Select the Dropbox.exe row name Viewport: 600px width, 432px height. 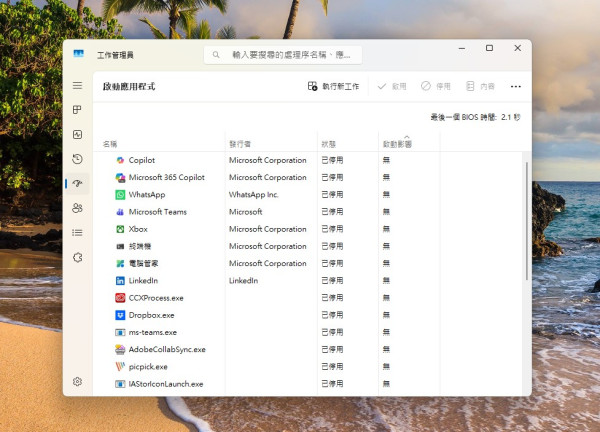(x=152, y=315)
